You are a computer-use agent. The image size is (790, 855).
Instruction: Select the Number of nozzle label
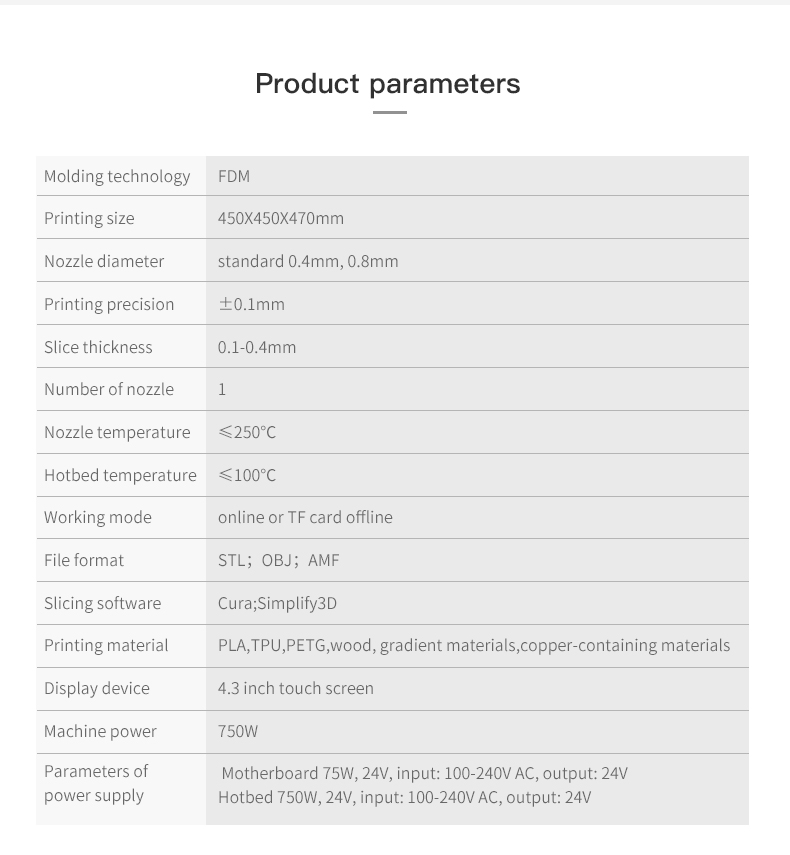(x=109, y=389)
